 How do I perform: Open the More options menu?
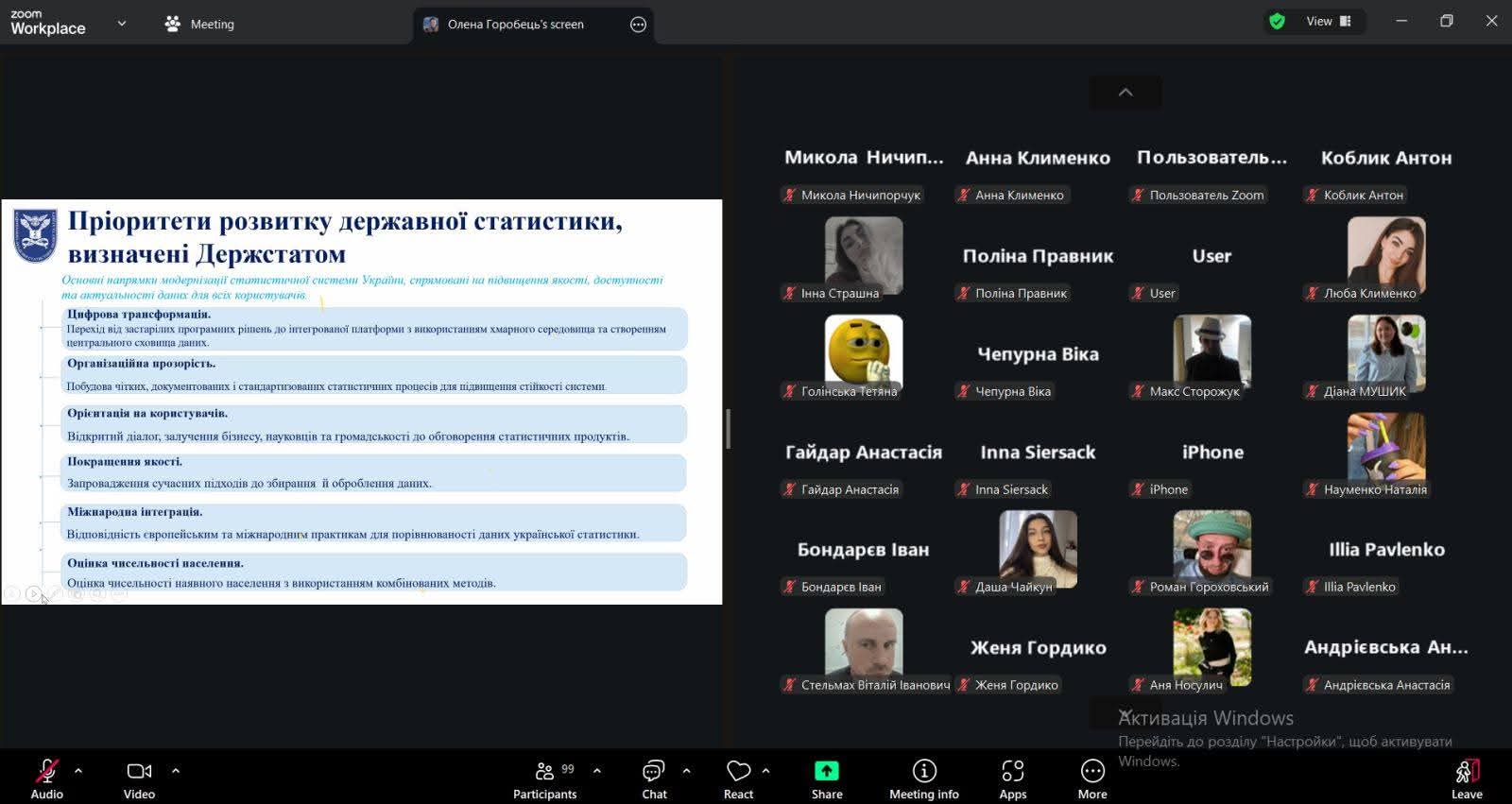coord(1091,779)
